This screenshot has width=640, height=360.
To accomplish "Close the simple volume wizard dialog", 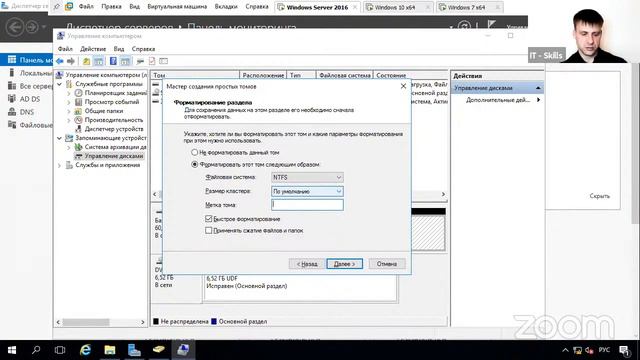I will 403,86.
